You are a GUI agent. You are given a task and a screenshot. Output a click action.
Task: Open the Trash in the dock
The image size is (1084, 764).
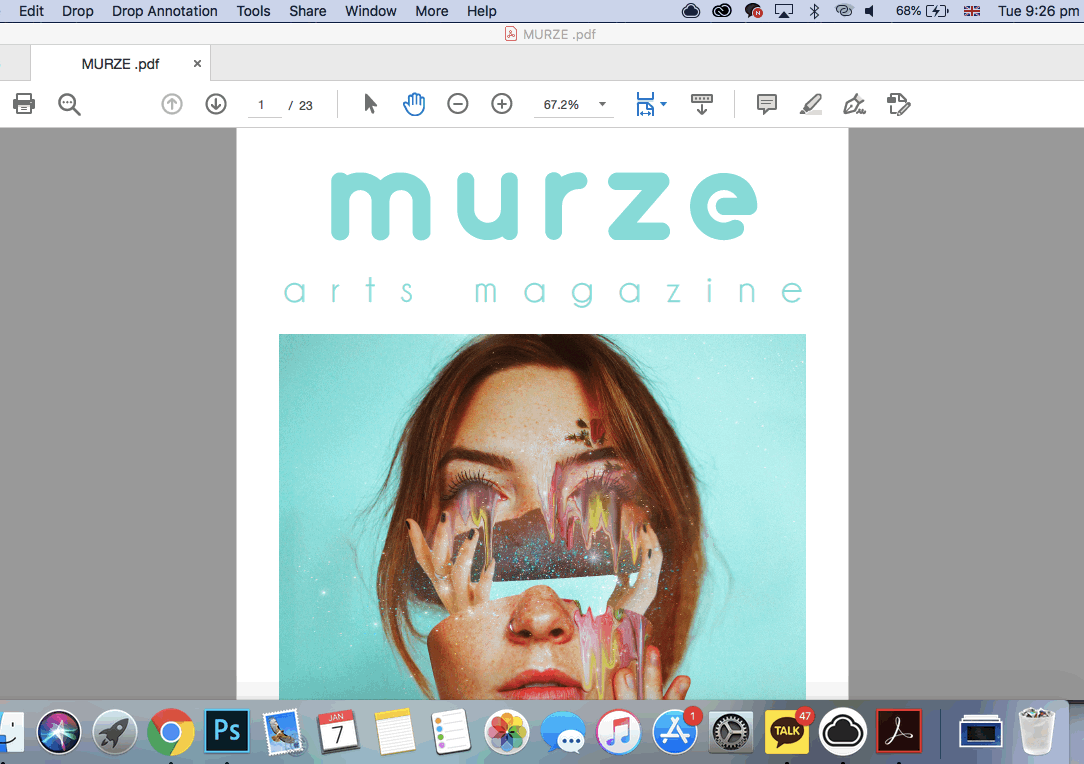pos(1036,732)
